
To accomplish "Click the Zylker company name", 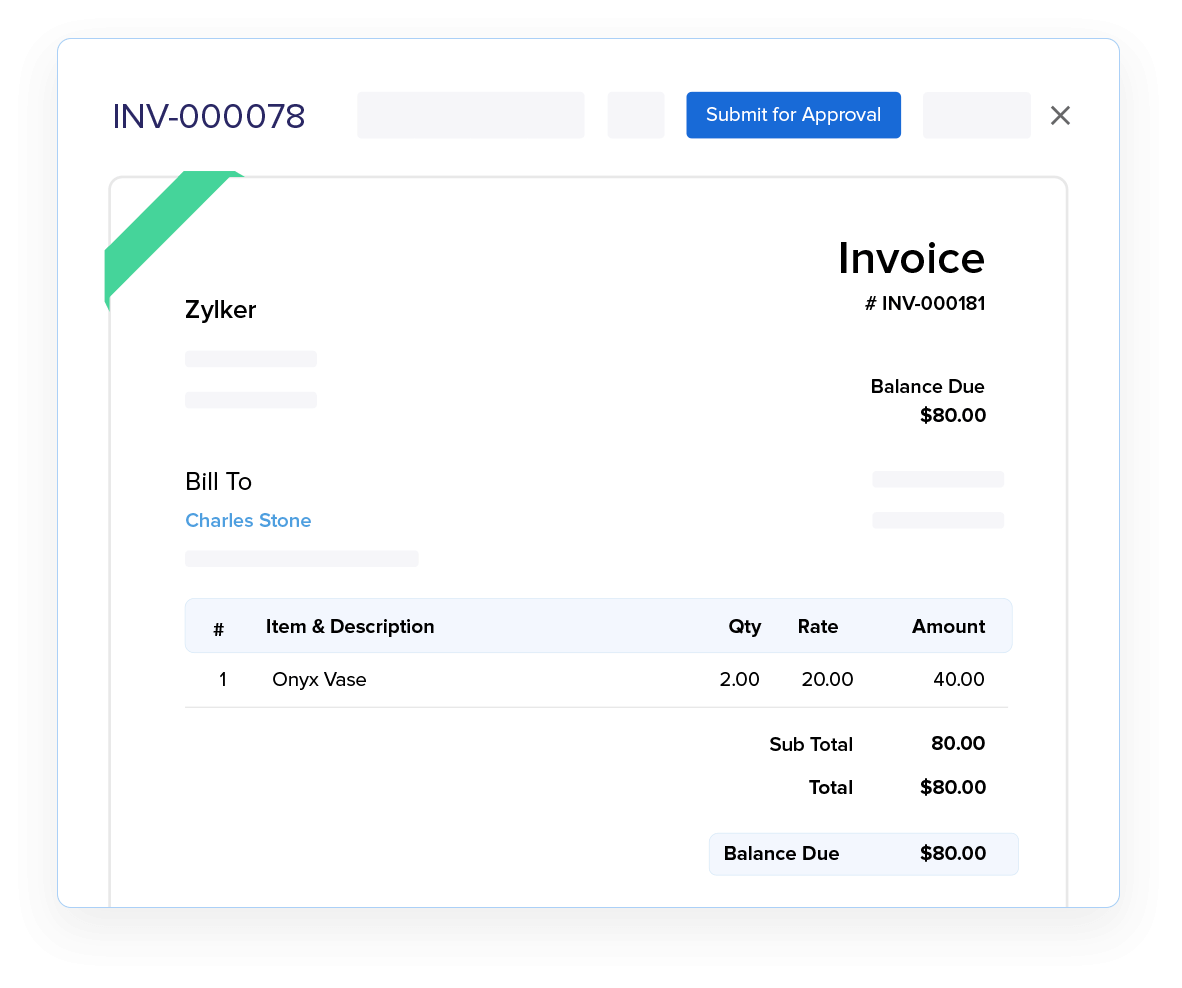I will [220, 310].
